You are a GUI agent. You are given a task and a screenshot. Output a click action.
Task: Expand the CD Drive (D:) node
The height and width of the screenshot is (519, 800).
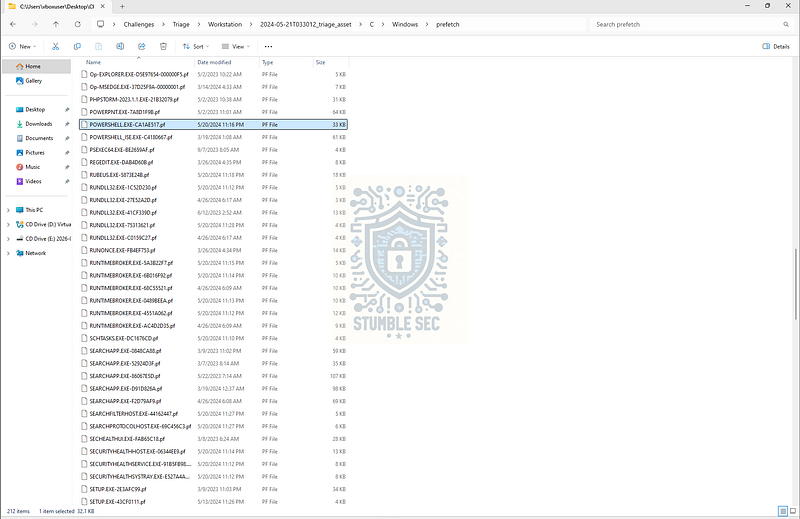pos(8,225)
